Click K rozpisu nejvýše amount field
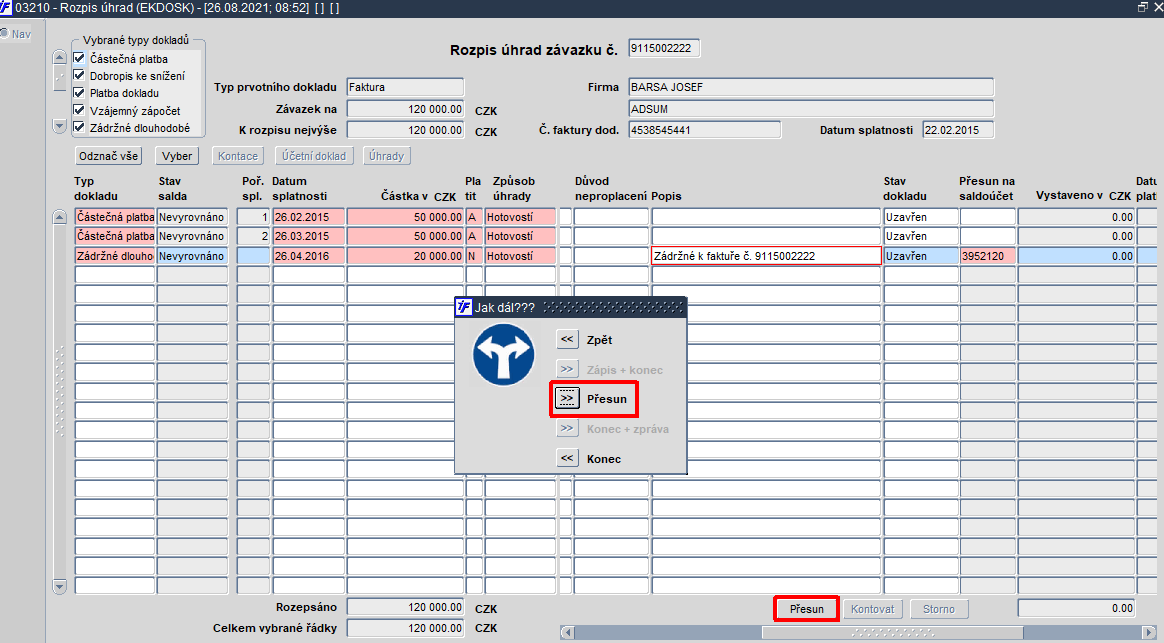Screen dimensions: 1164x643 click(405, 130)
